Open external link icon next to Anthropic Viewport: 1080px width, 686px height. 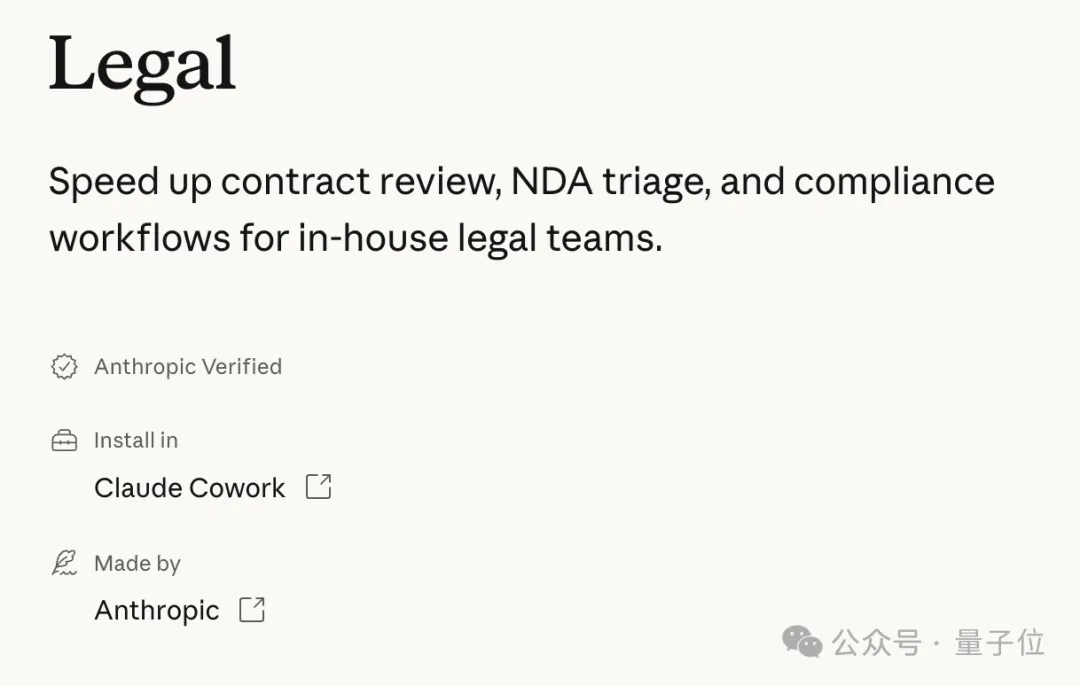[252, 609]
